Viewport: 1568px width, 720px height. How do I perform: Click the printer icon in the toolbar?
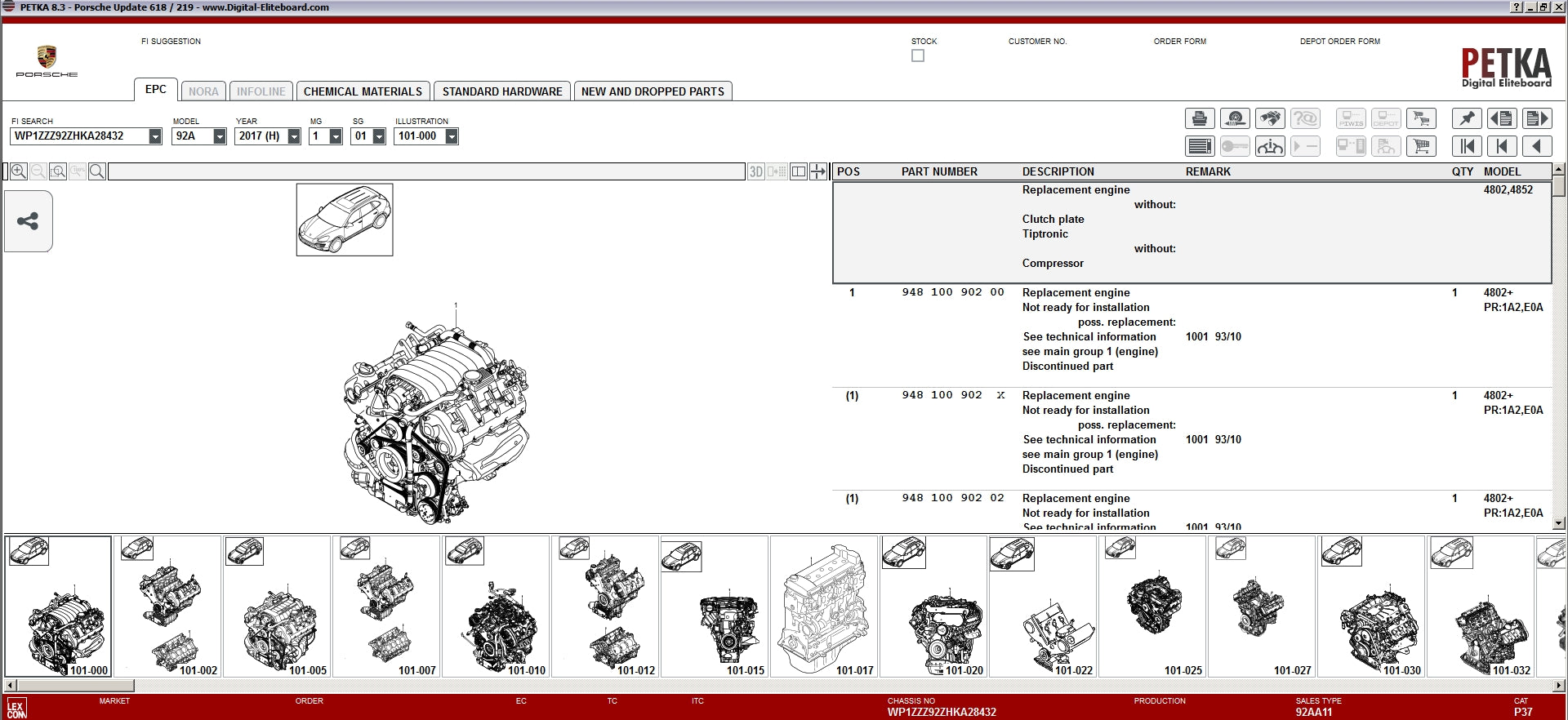pos(1200,119)
